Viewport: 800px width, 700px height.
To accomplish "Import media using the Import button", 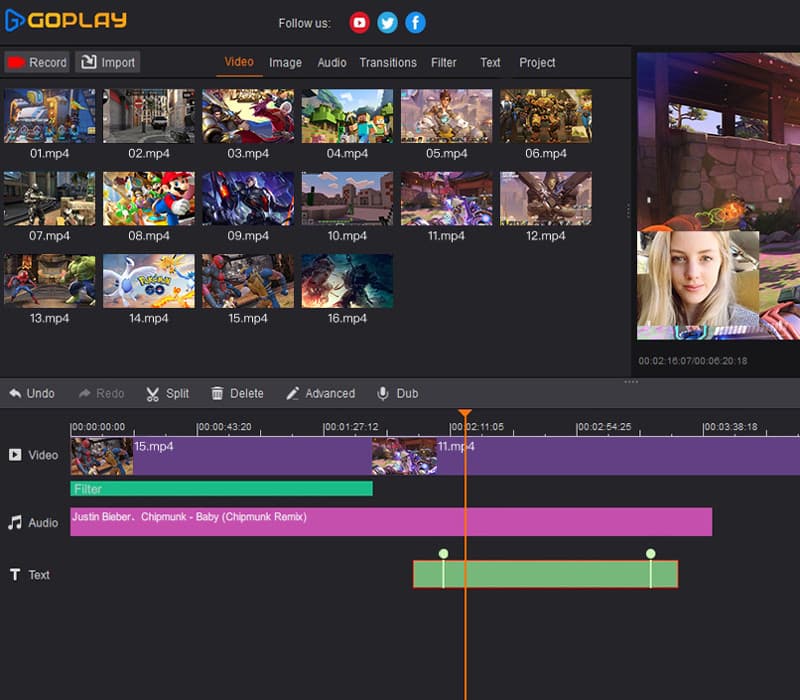I will point(107,61).
